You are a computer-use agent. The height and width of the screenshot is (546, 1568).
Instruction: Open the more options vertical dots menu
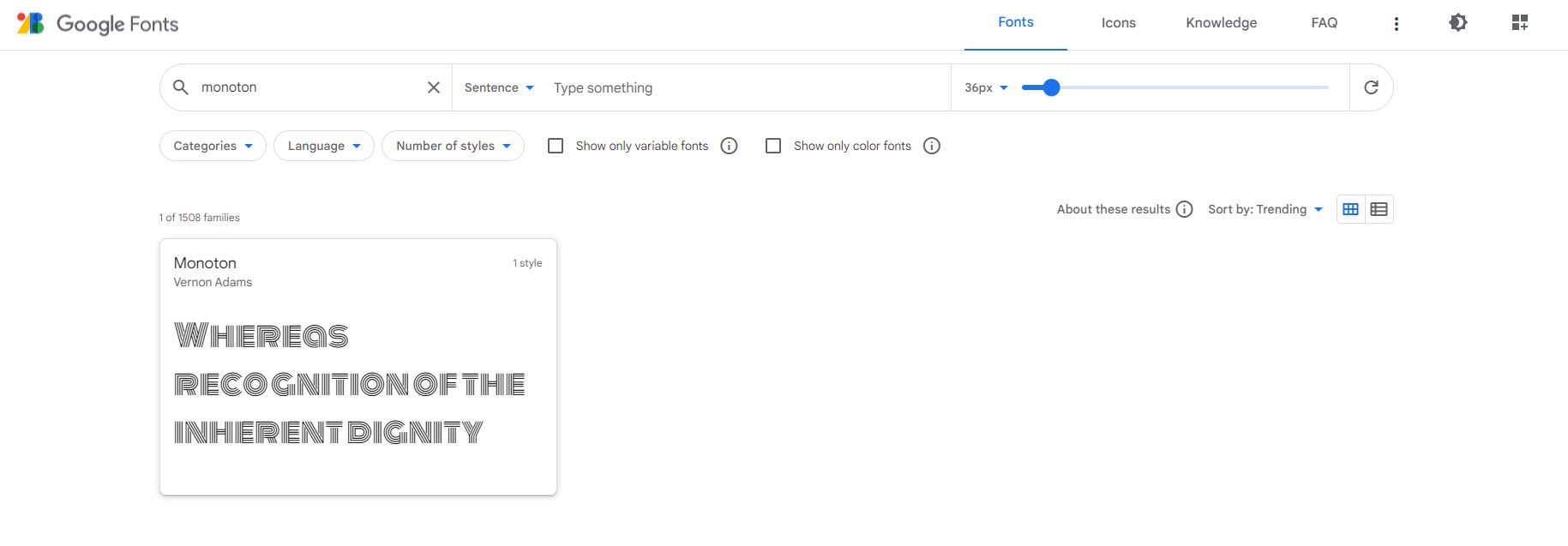coord(1397,24)
